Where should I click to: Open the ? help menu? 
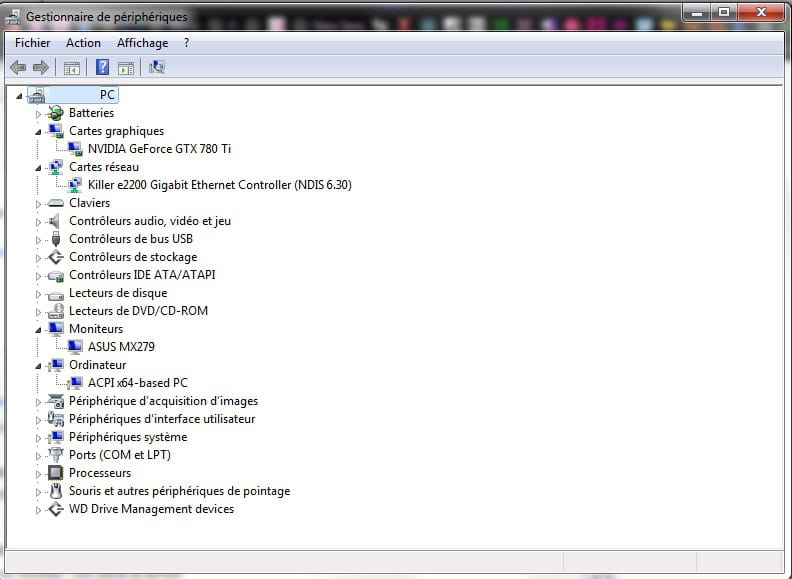point(186,43)
